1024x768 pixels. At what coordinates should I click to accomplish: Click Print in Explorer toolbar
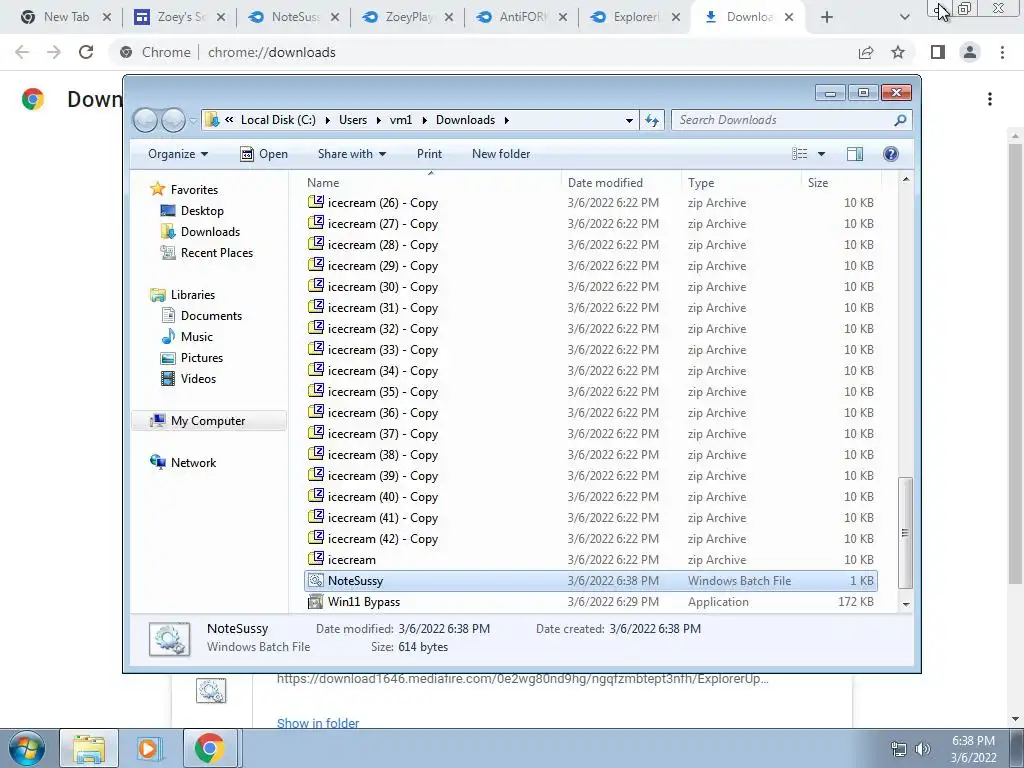click(429, 154)
